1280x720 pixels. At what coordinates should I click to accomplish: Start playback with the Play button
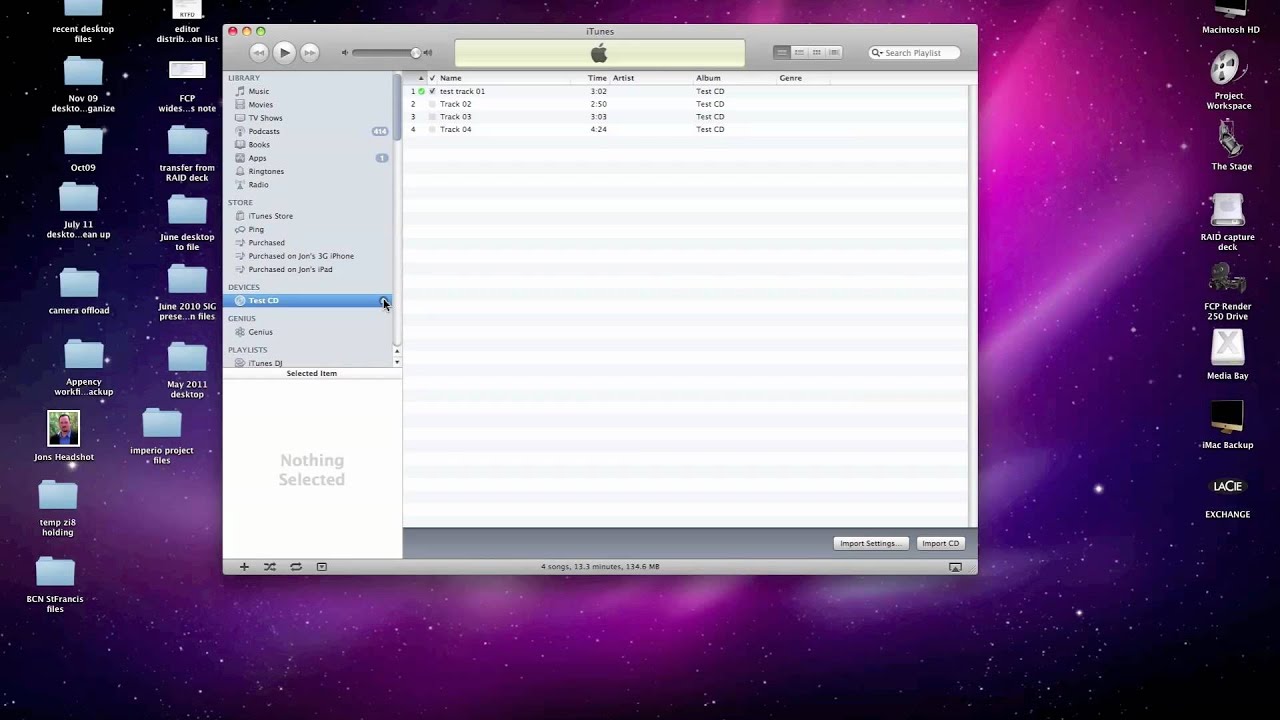(284, 52)
